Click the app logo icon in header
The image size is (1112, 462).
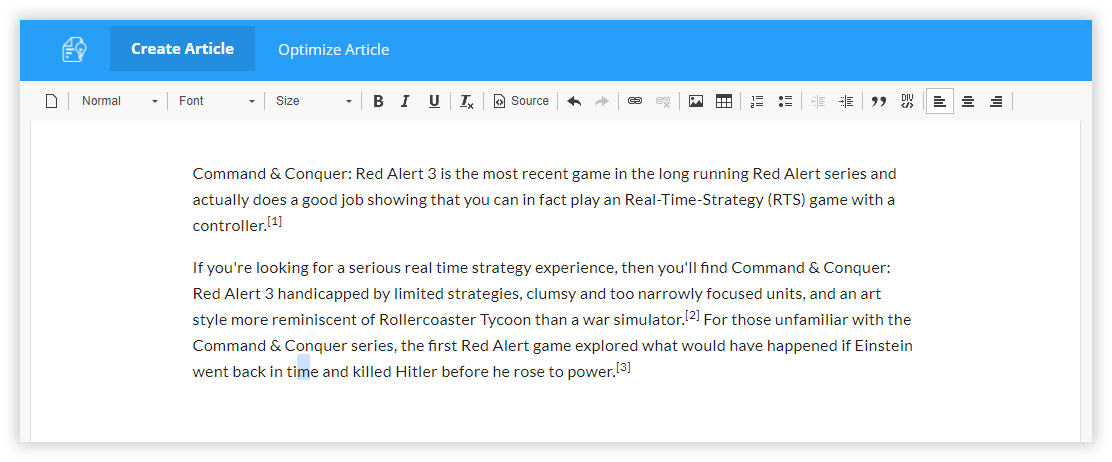click(74, 49)
